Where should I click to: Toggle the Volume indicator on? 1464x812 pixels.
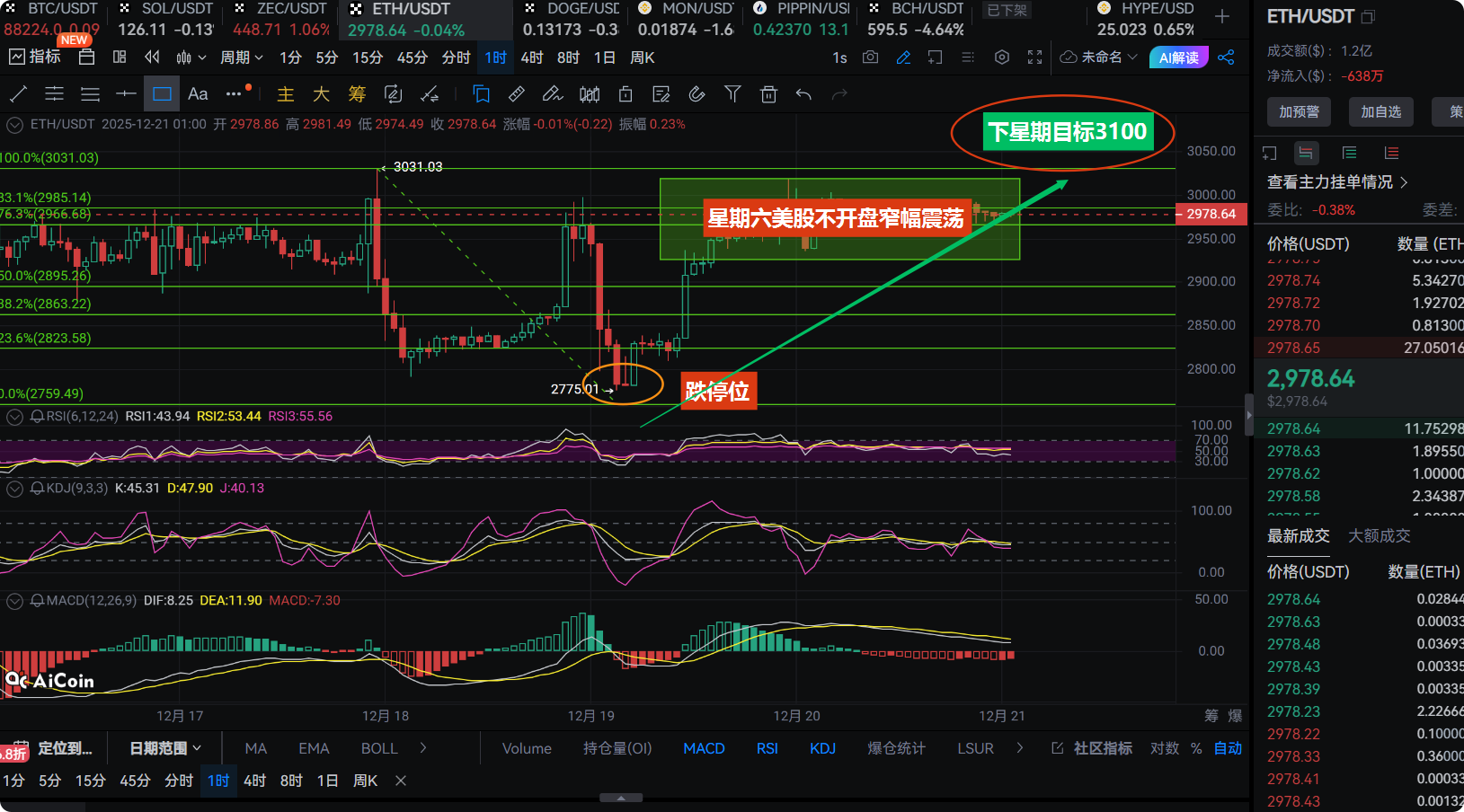coord(527,748)
